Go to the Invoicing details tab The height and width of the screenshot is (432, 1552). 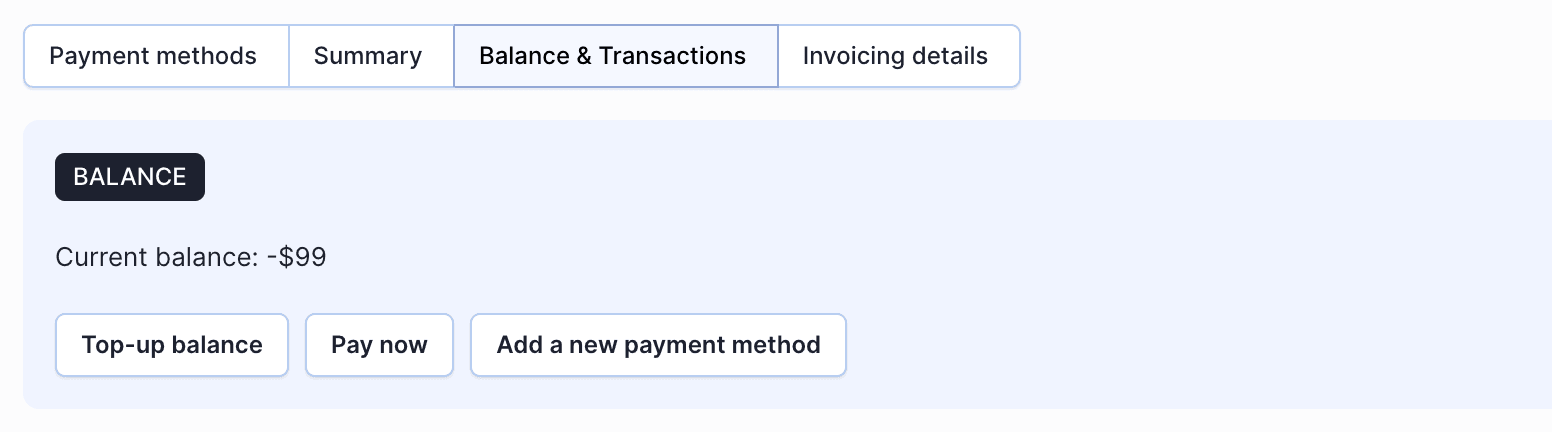[896, 56]
